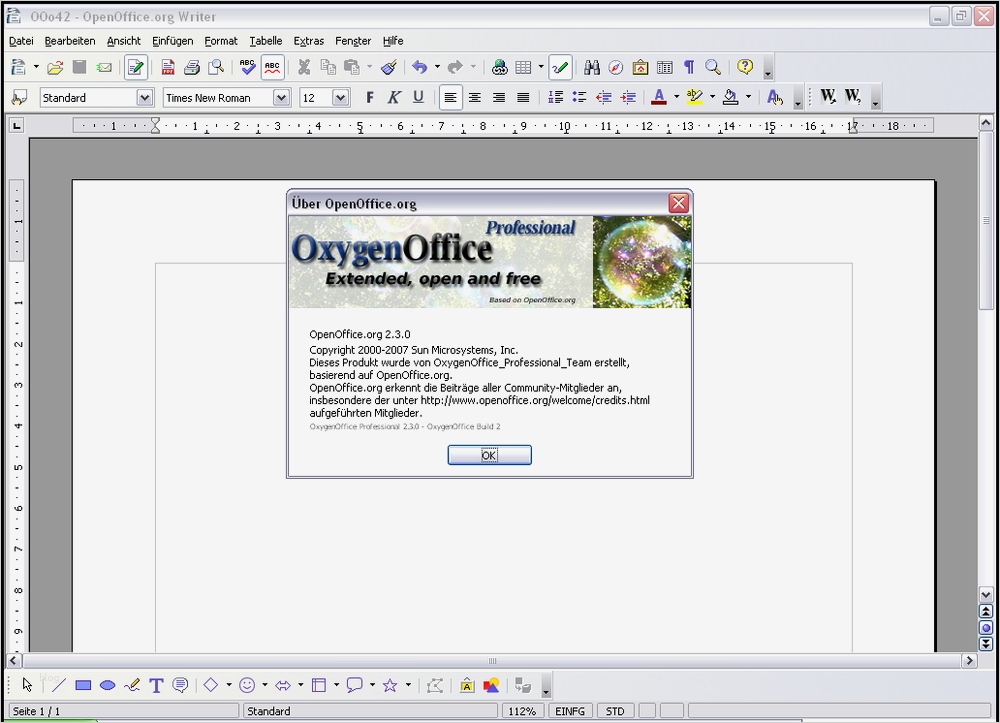1000x723 pixels.
Task: Open the Tabelle menu
Action: tap(265, 41)
